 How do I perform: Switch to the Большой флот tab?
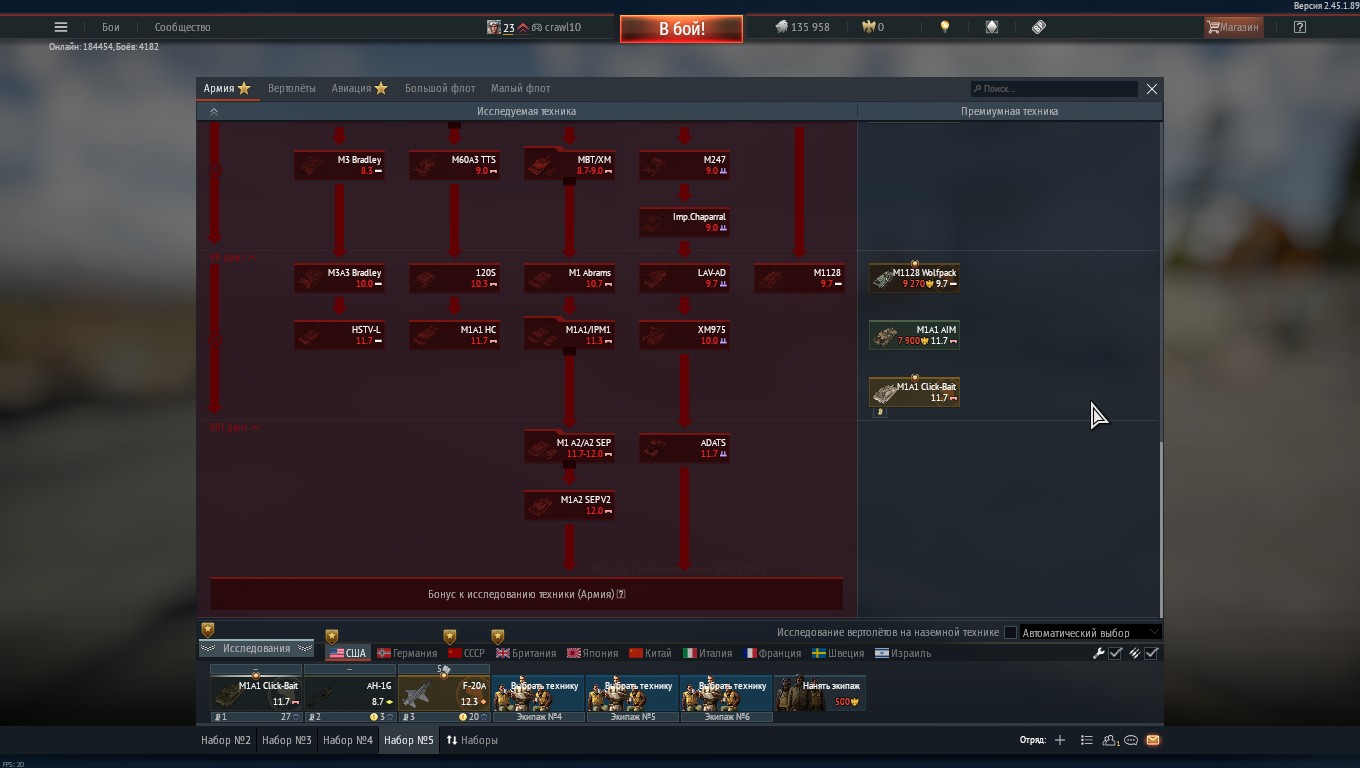coord(440,88)
